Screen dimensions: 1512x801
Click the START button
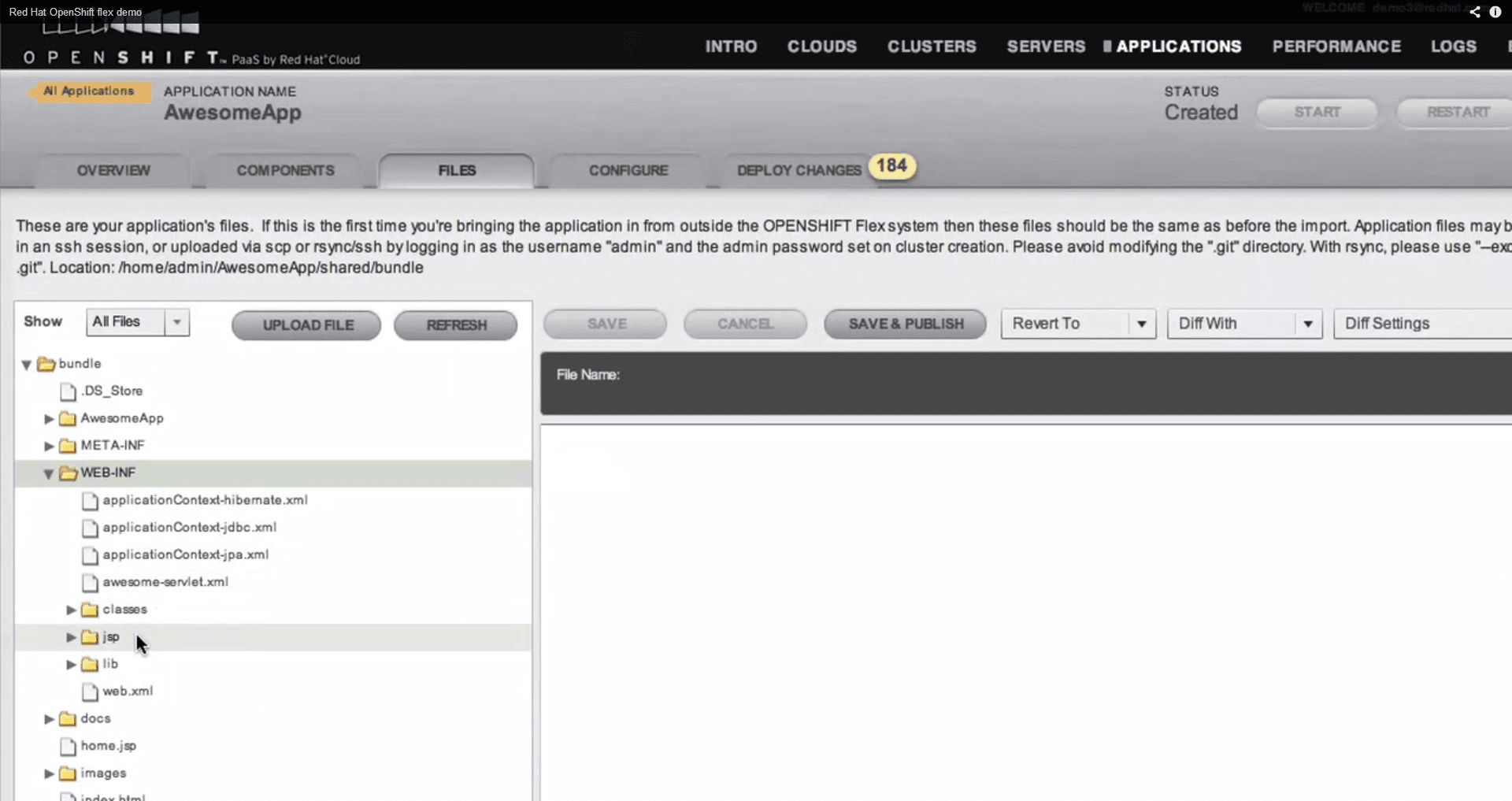pyautogui.click(x=1317, y=113)
